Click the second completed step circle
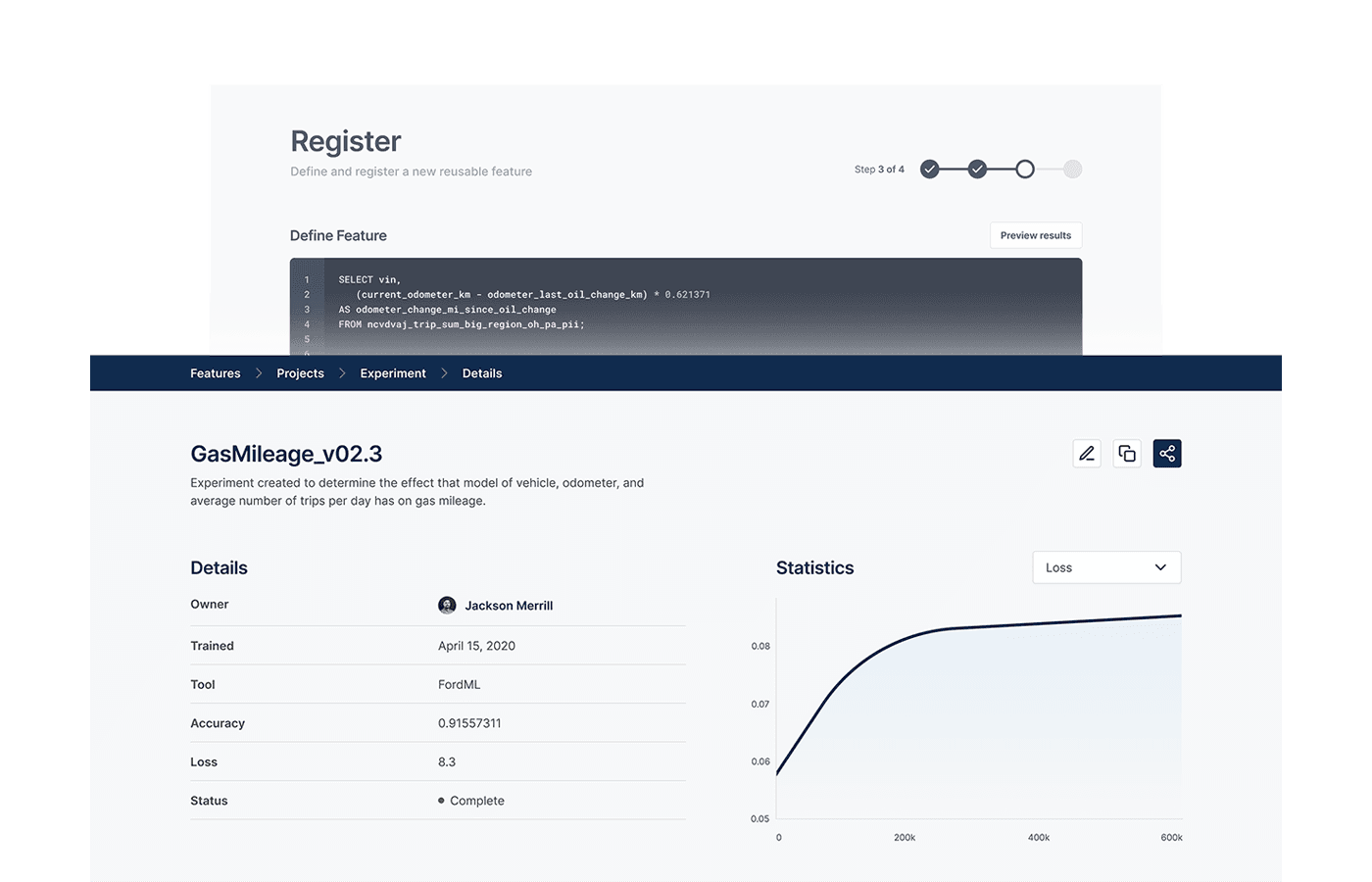 [x=977, y=170]
